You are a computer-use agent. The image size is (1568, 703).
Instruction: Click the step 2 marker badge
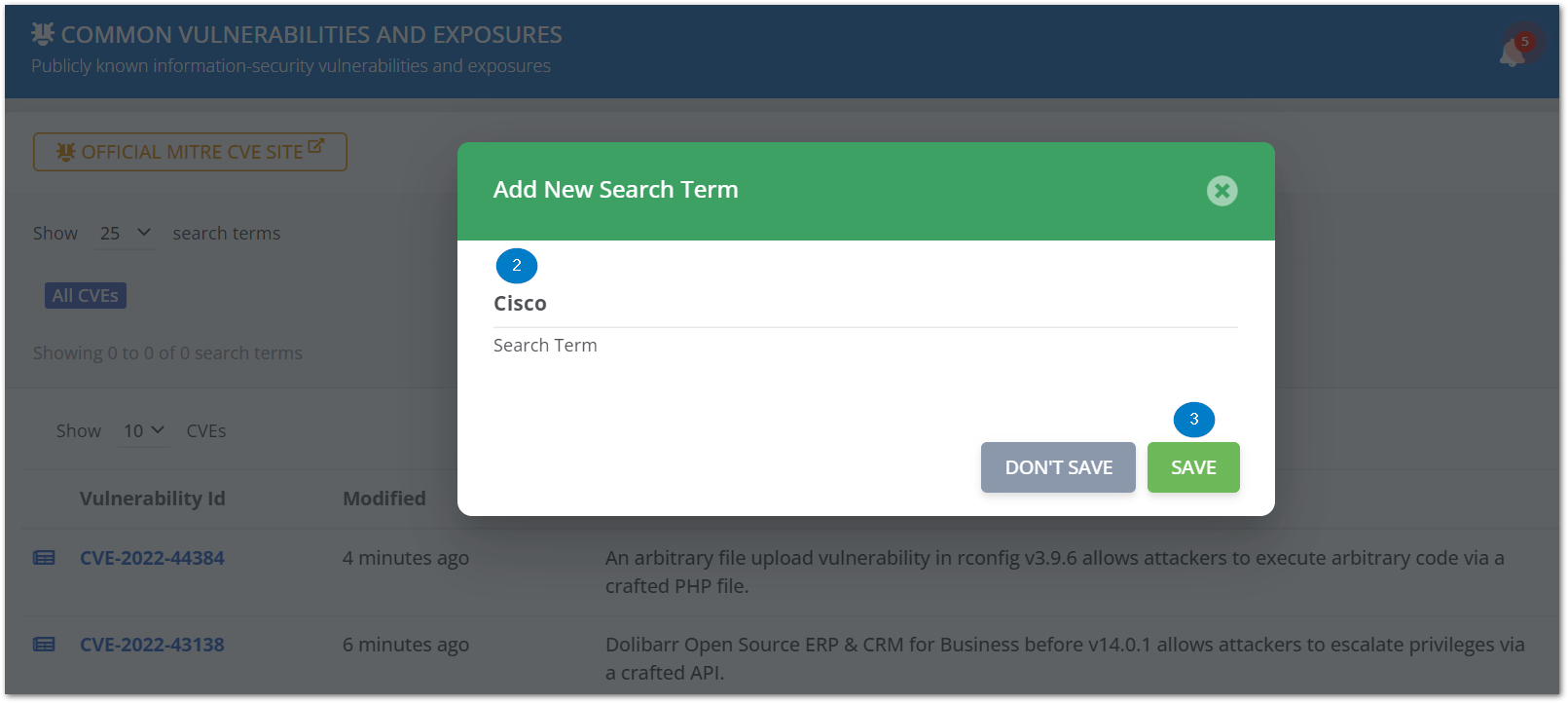pos(517,266)
